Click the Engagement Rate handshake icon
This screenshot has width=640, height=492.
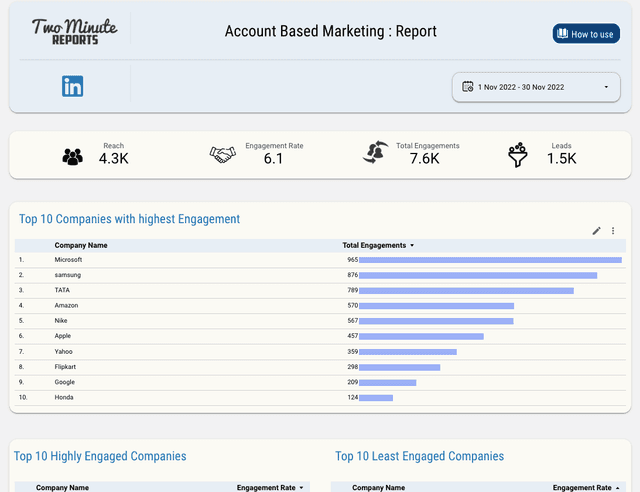(x=223, y=155)
